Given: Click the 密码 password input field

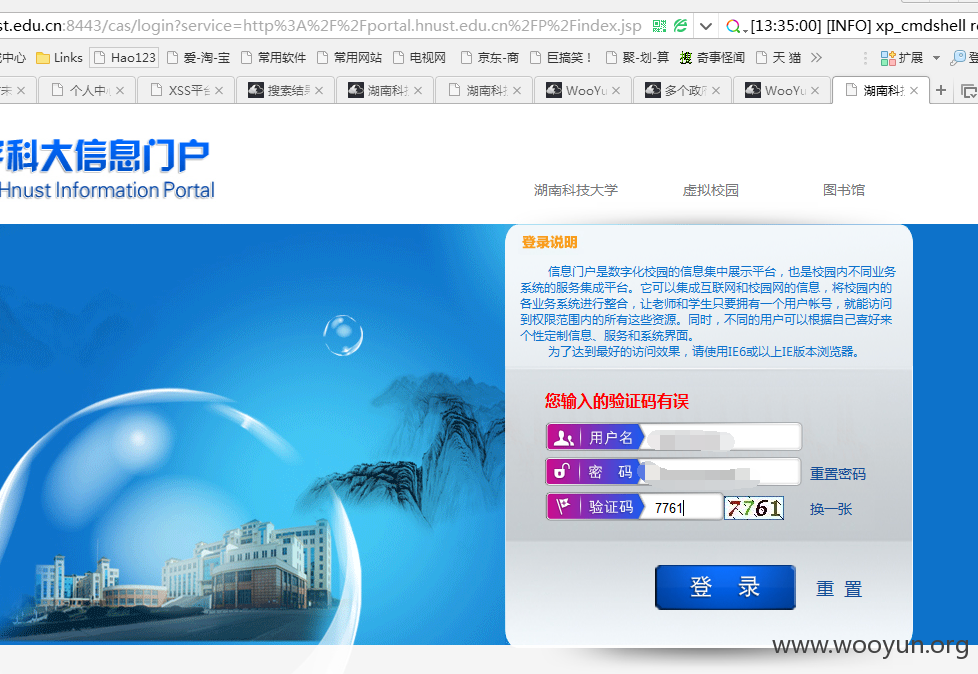Looking at the screenshot, I should click(719, 472).
